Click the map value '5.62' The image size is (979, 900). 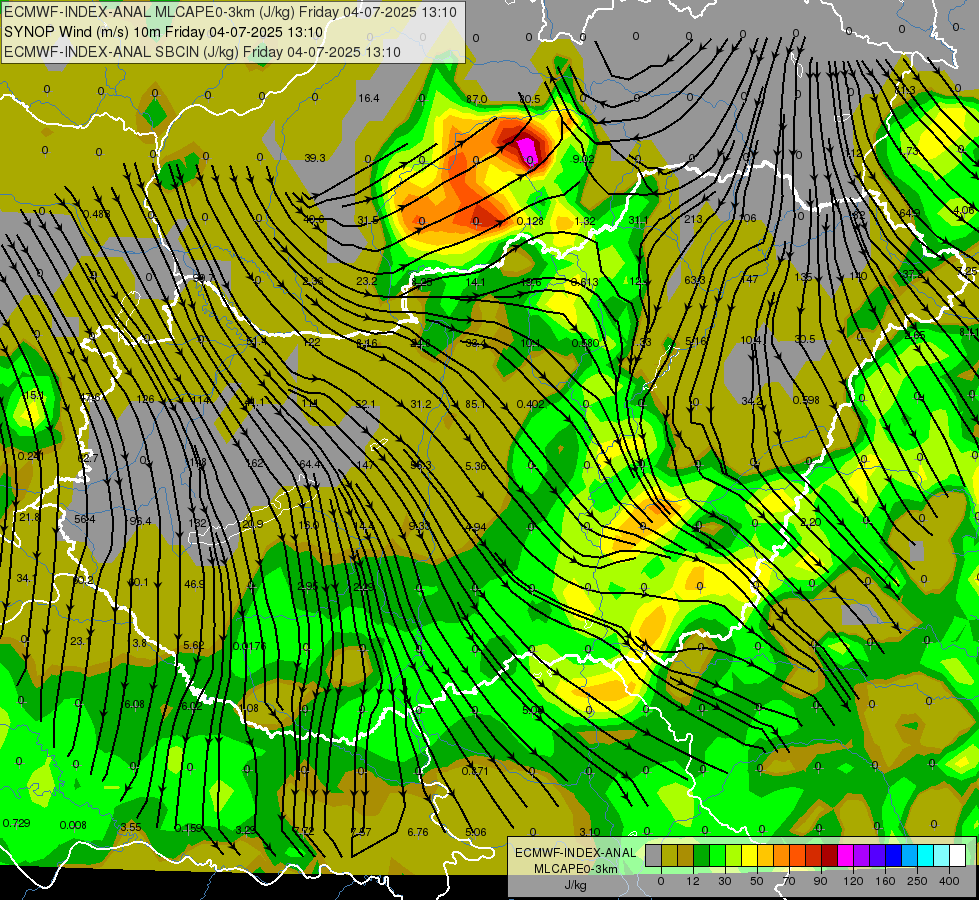tap(194, 645)
